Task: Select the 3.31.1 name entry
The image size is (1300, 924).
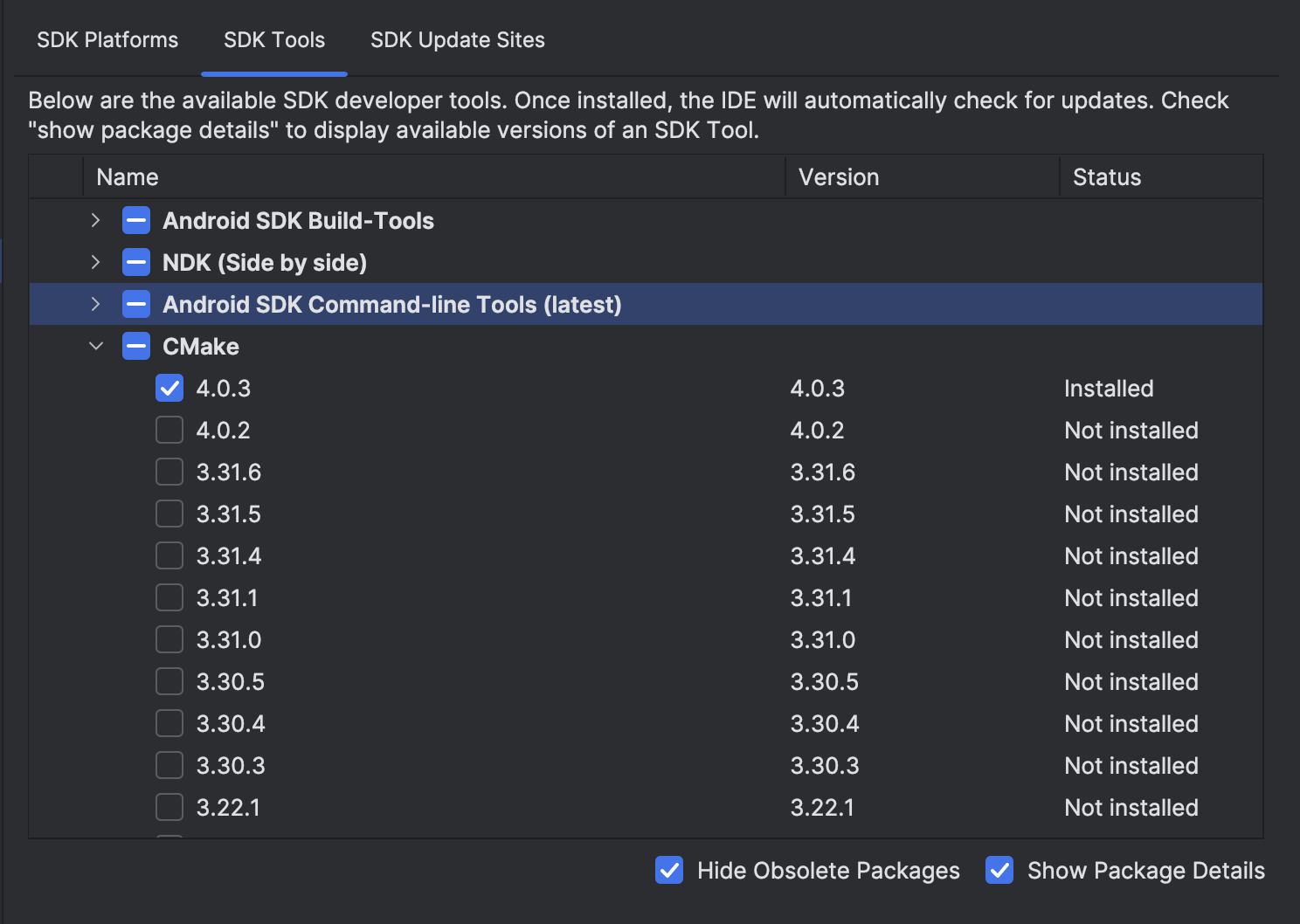Action: (x=227, y=598)
